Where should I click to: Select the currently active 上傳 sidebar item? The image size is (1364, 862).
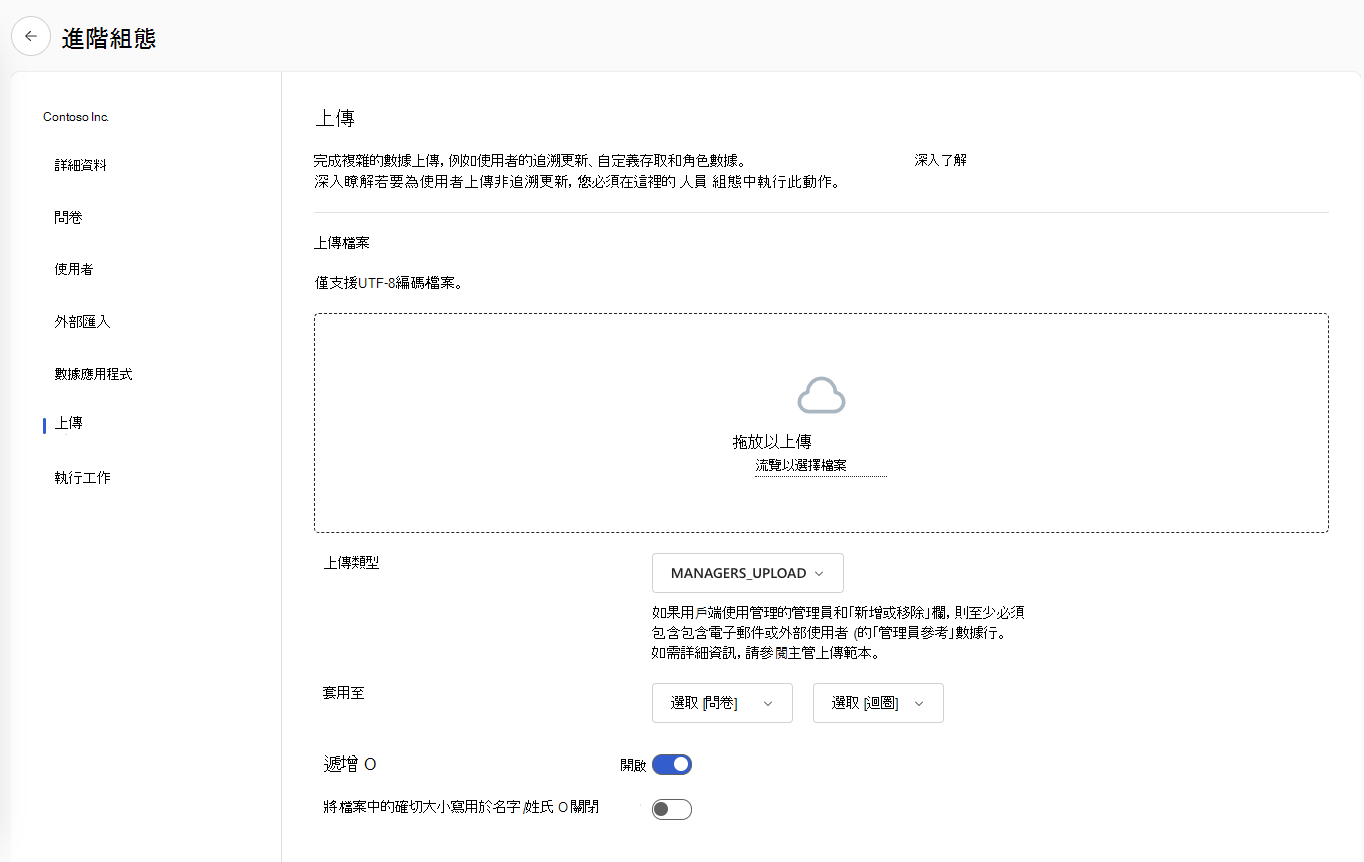click(69, 423)
